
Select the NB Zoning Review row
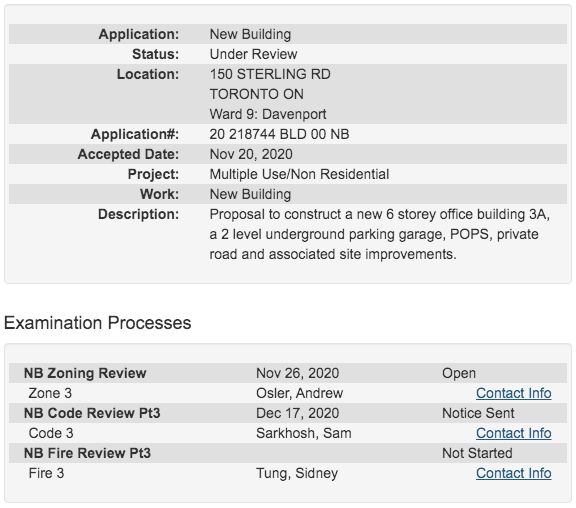(288, 373)
